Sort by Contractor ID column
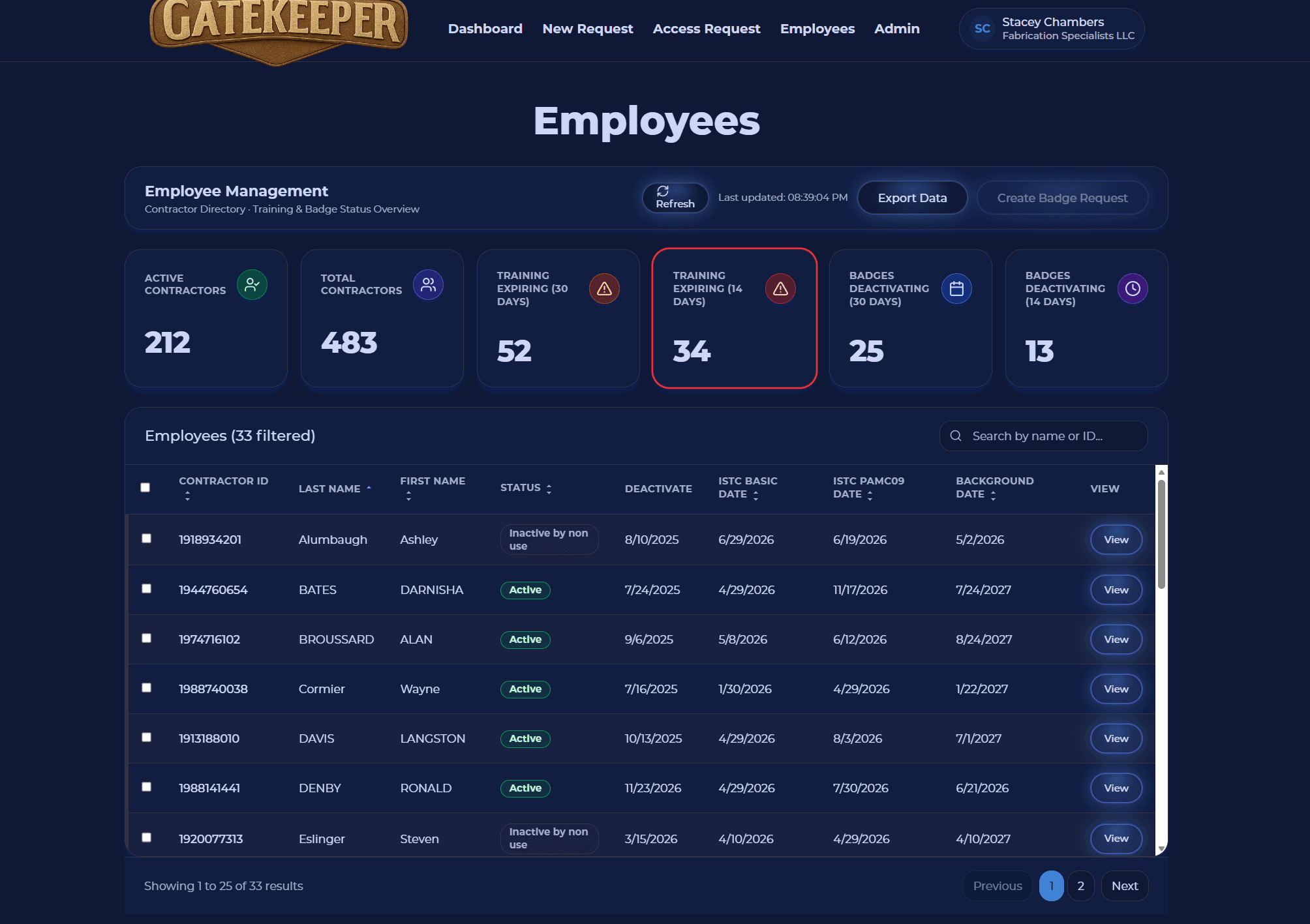Screen dimensions: 1310x924 (x=223, y=488)
